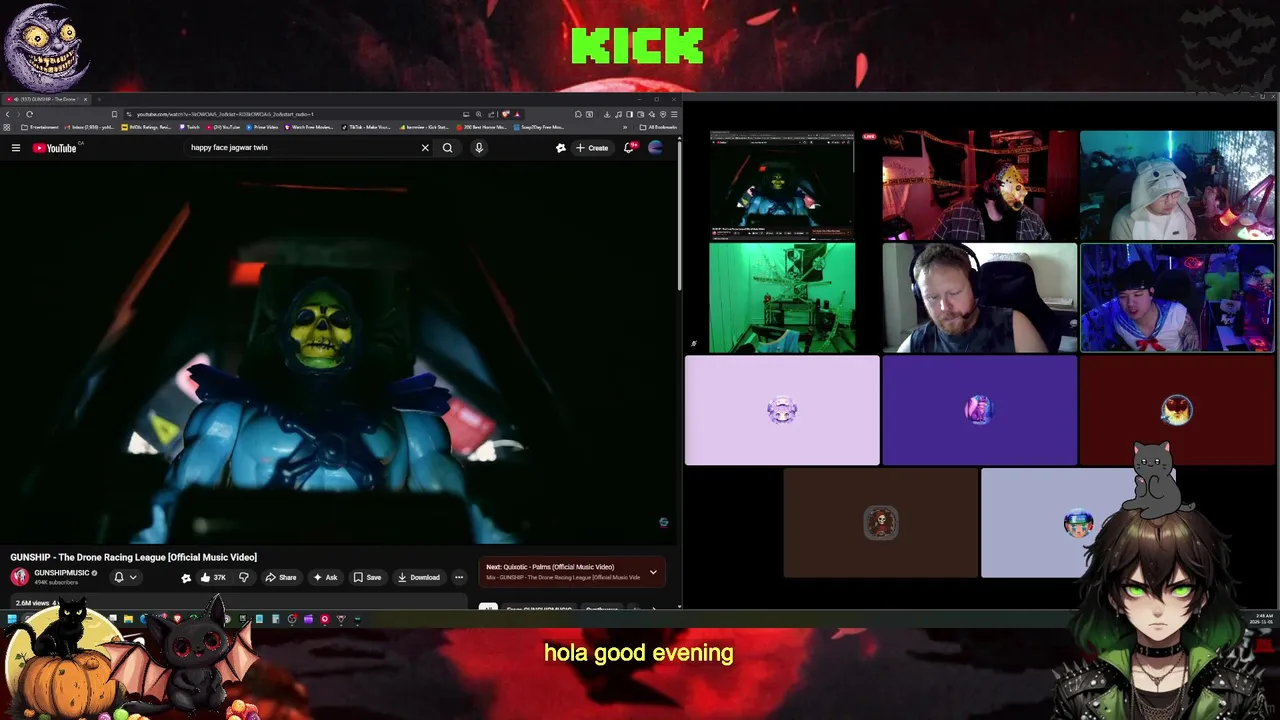This screenshot has height=720, width=1280.
Task: Reload the browser page
Action: click(x=29, y=114)
